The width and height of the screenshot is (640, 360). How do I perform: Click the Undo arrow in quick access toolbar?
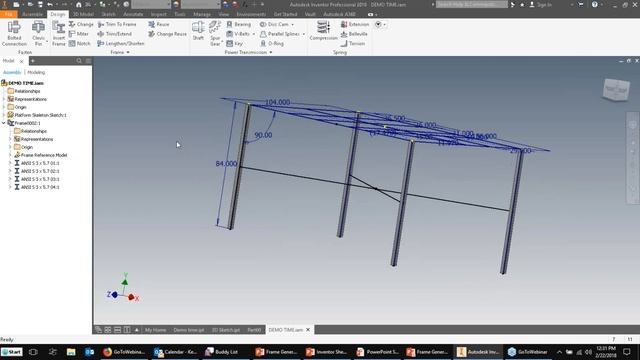coord(50,4)
